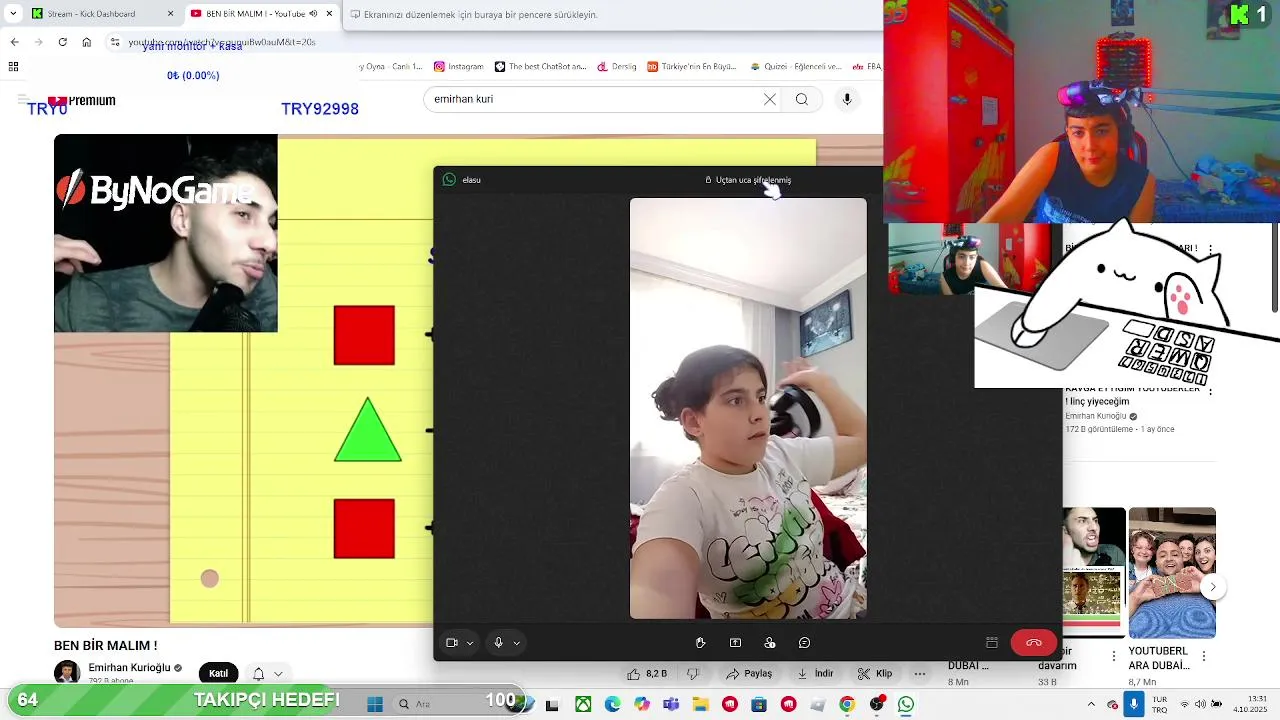This screenshot has width=1280, height=720.
Task: Click İndir download button
Action: (x=815, y=674)
